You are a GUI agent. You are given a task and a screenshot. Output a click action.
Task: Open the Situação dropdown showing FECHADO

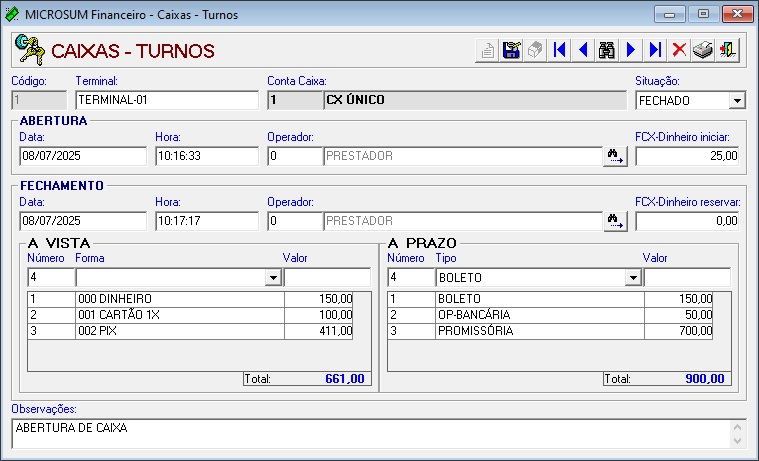[737, 101]
